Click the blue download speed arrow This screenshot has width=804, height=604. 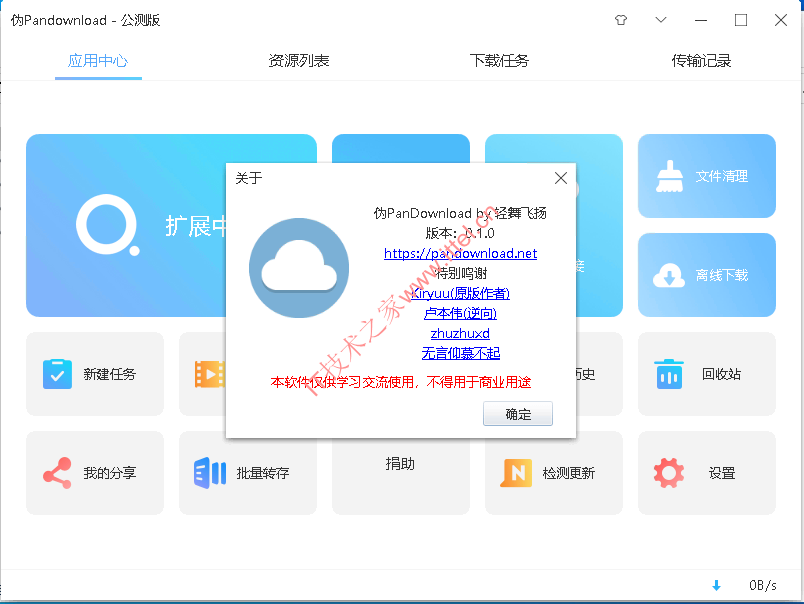pos(717,585)
